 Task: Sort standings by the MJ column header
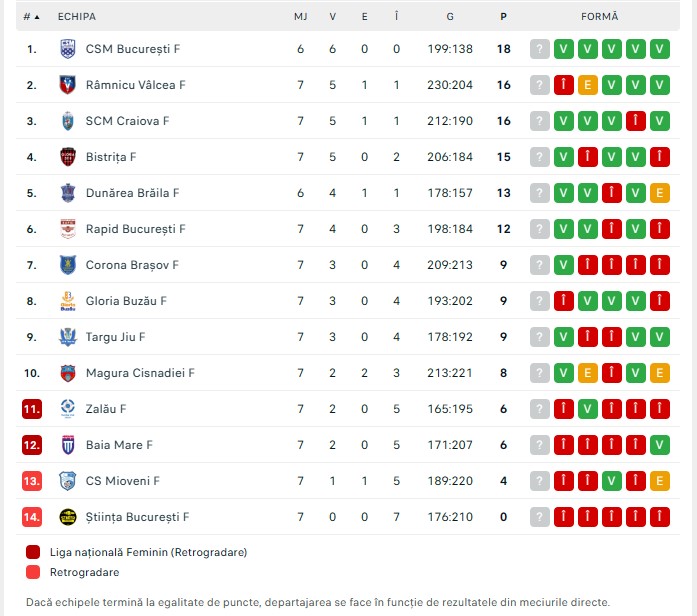pos(300,17)
